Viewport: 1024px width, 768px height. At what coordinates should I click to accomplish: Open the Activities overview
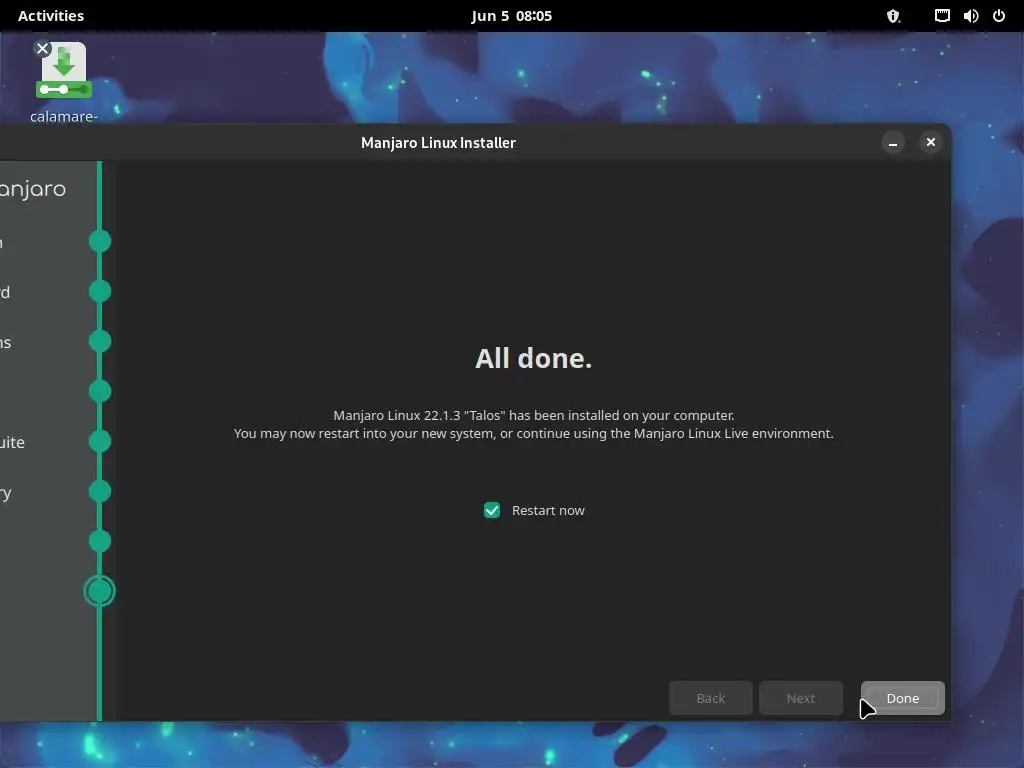(51, 16)
